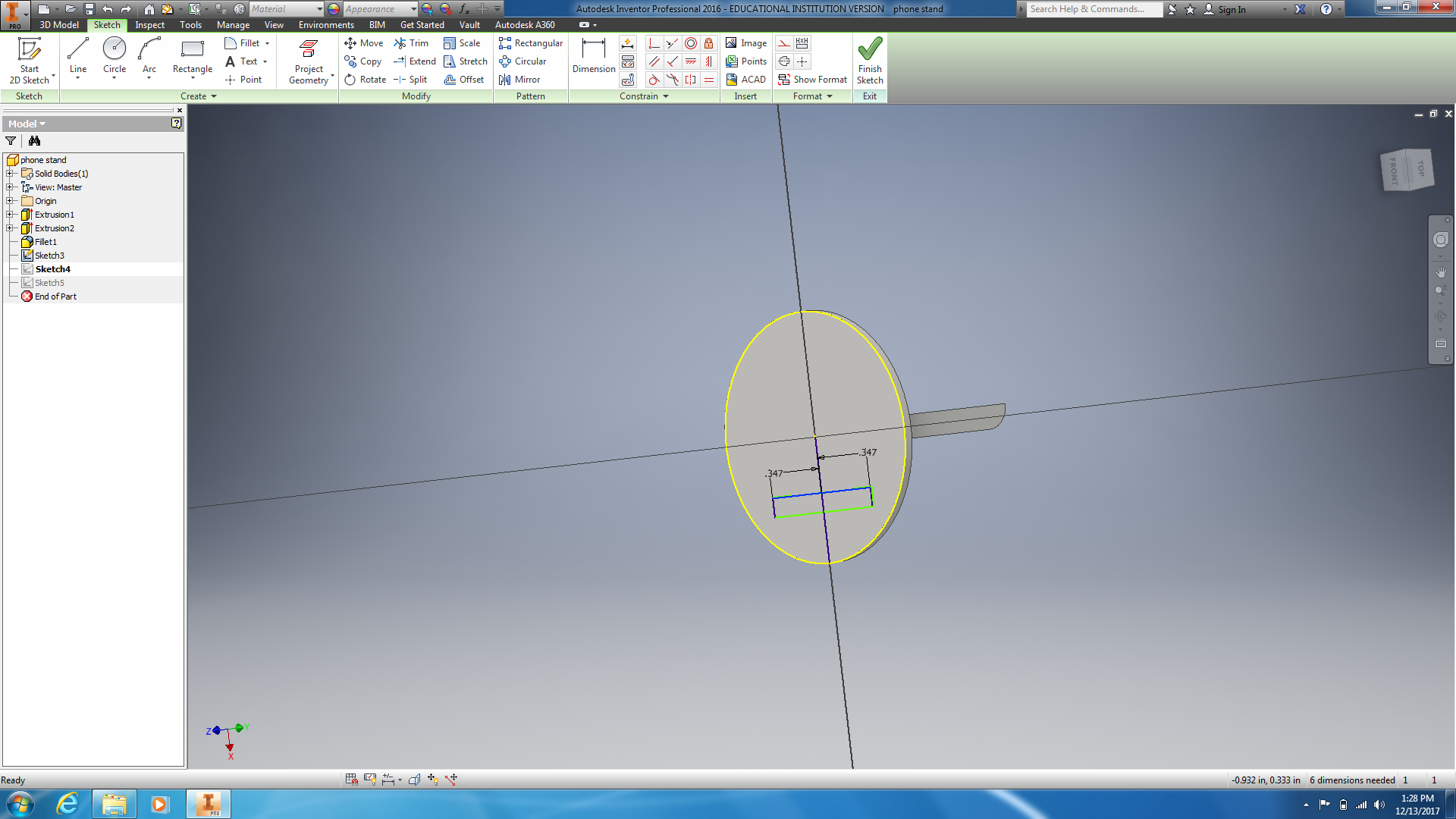The height and width of the screenshot is (819, 1456).
Task: Open the Appearance color override box
Action: (x=377, y=9)
